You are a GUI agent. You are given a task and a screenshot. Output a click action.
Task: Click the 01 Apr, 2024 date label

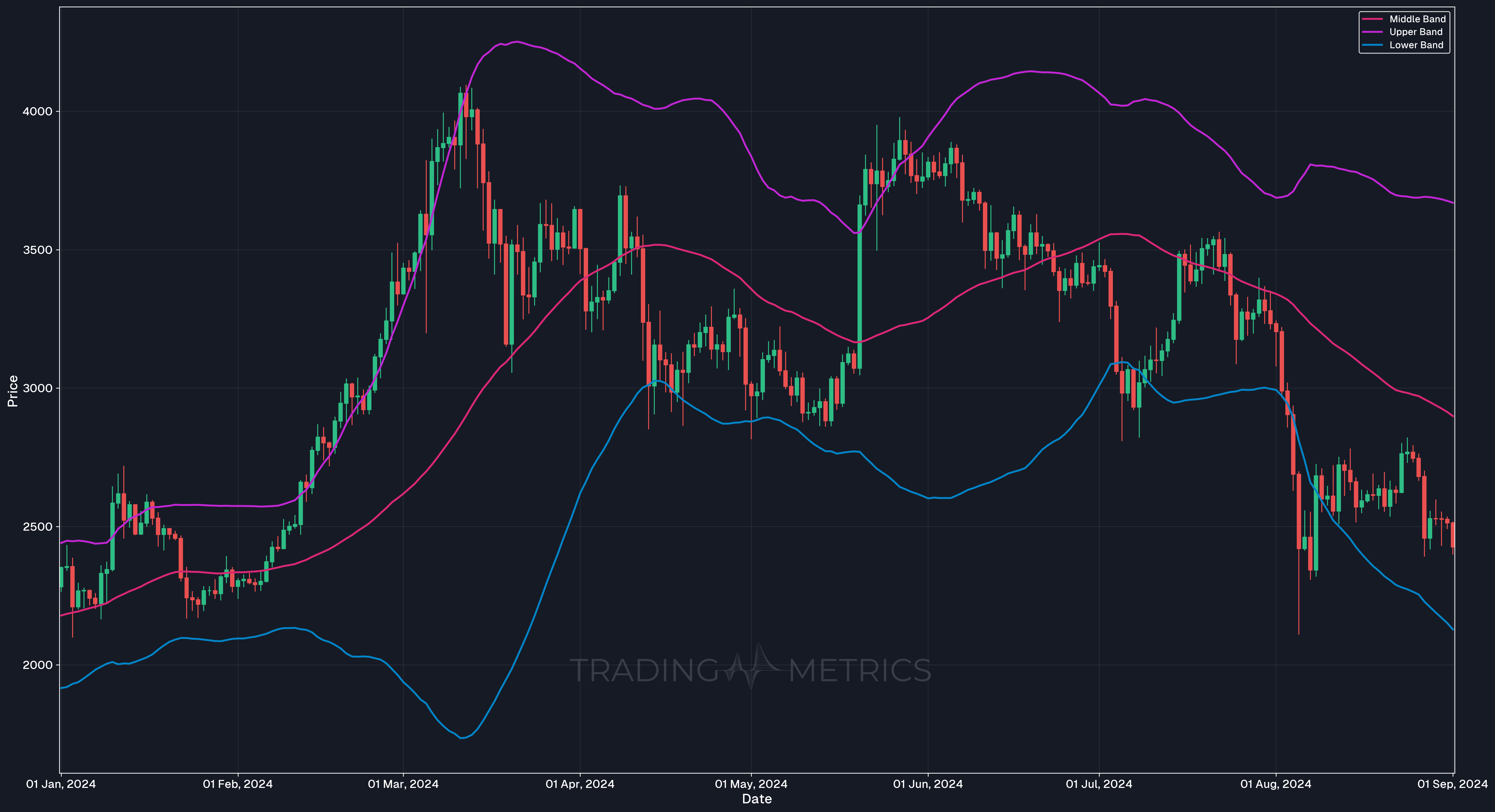point(580,784)
